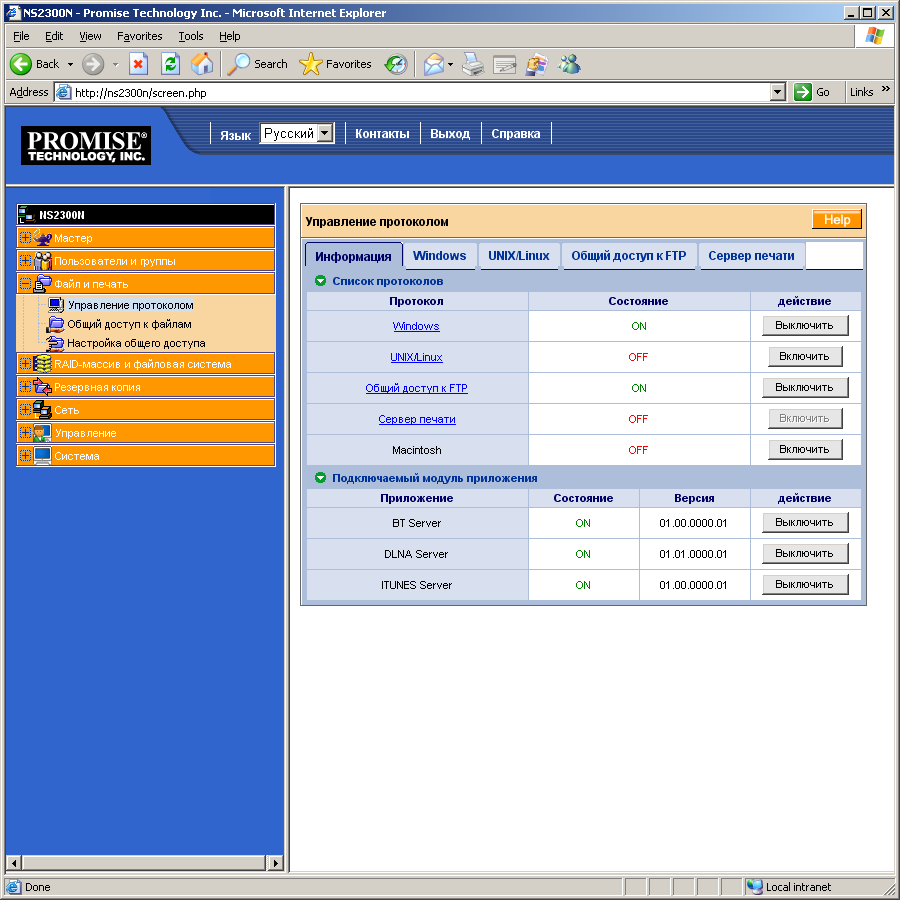This screenshot has height=900, width=900.
Task: Collapse the Файл и печать node
Action: (25, 283)
